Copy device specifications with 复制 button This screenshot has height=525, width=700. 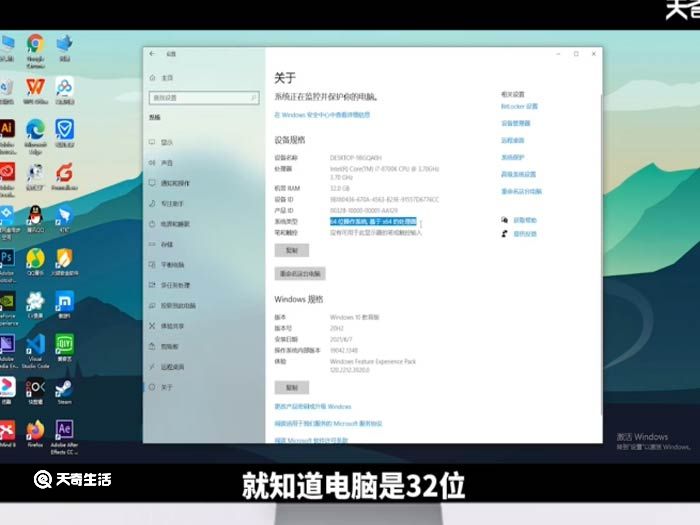point(292,250)
